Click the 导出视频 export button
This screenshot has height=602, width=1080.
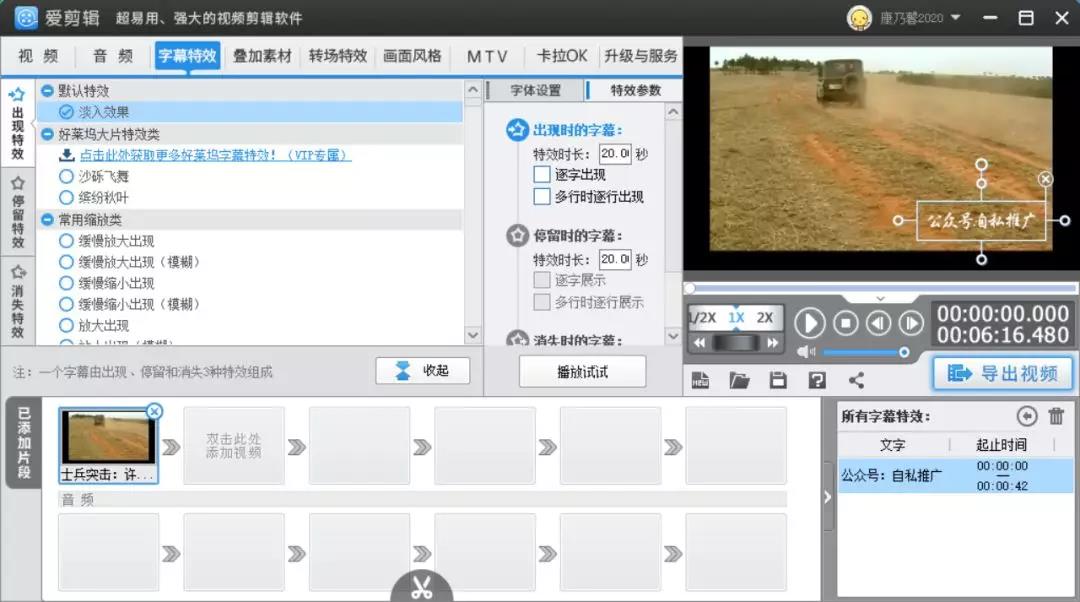point(1003,371)
